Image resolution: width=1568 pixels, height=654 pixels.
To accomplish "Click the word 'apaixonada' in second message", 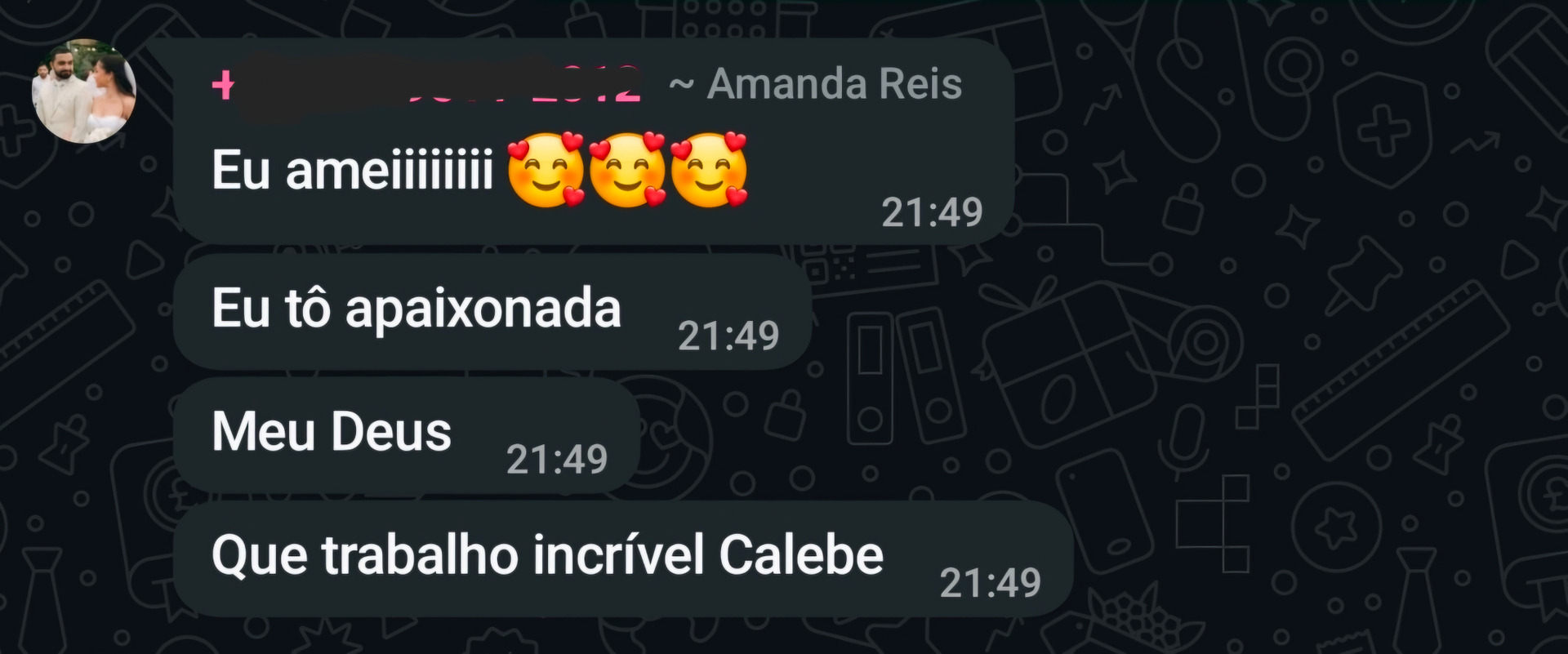I will coord(483,311).
